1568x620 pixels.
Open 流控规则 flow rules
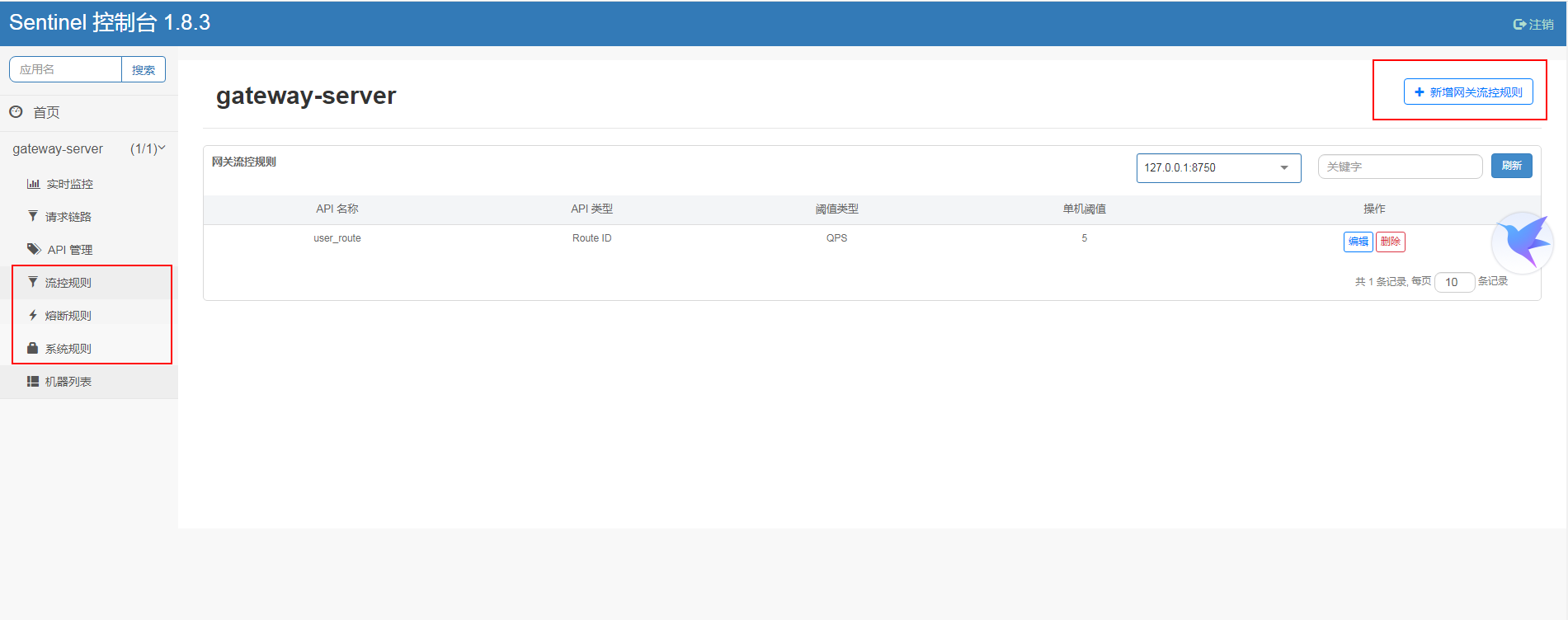(x=68, y=283)
